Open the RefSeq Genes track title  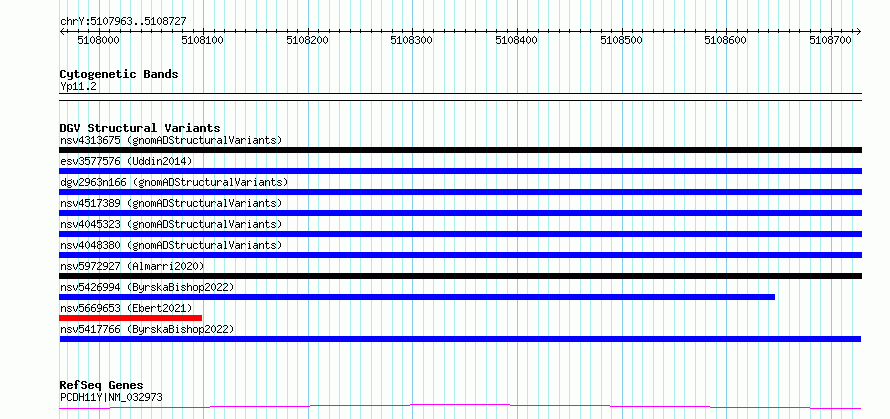[x=101, y=386]
